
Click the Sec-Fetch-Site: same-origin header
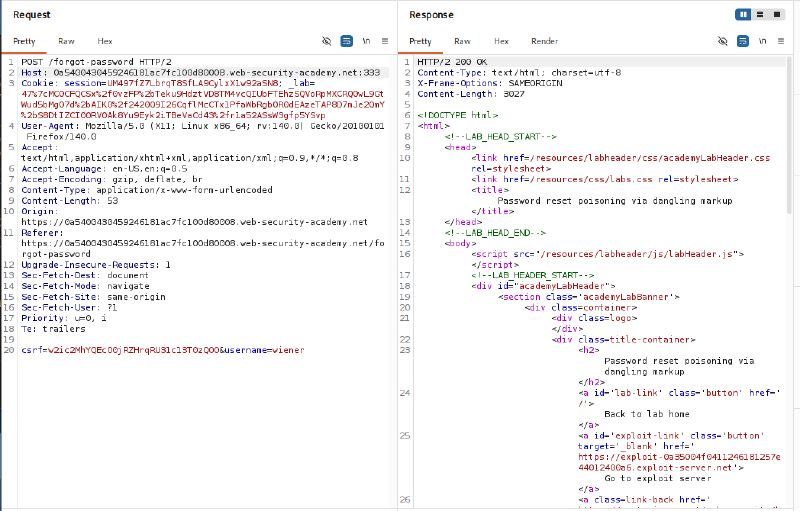pyautogui.click(x=93, y=297)
